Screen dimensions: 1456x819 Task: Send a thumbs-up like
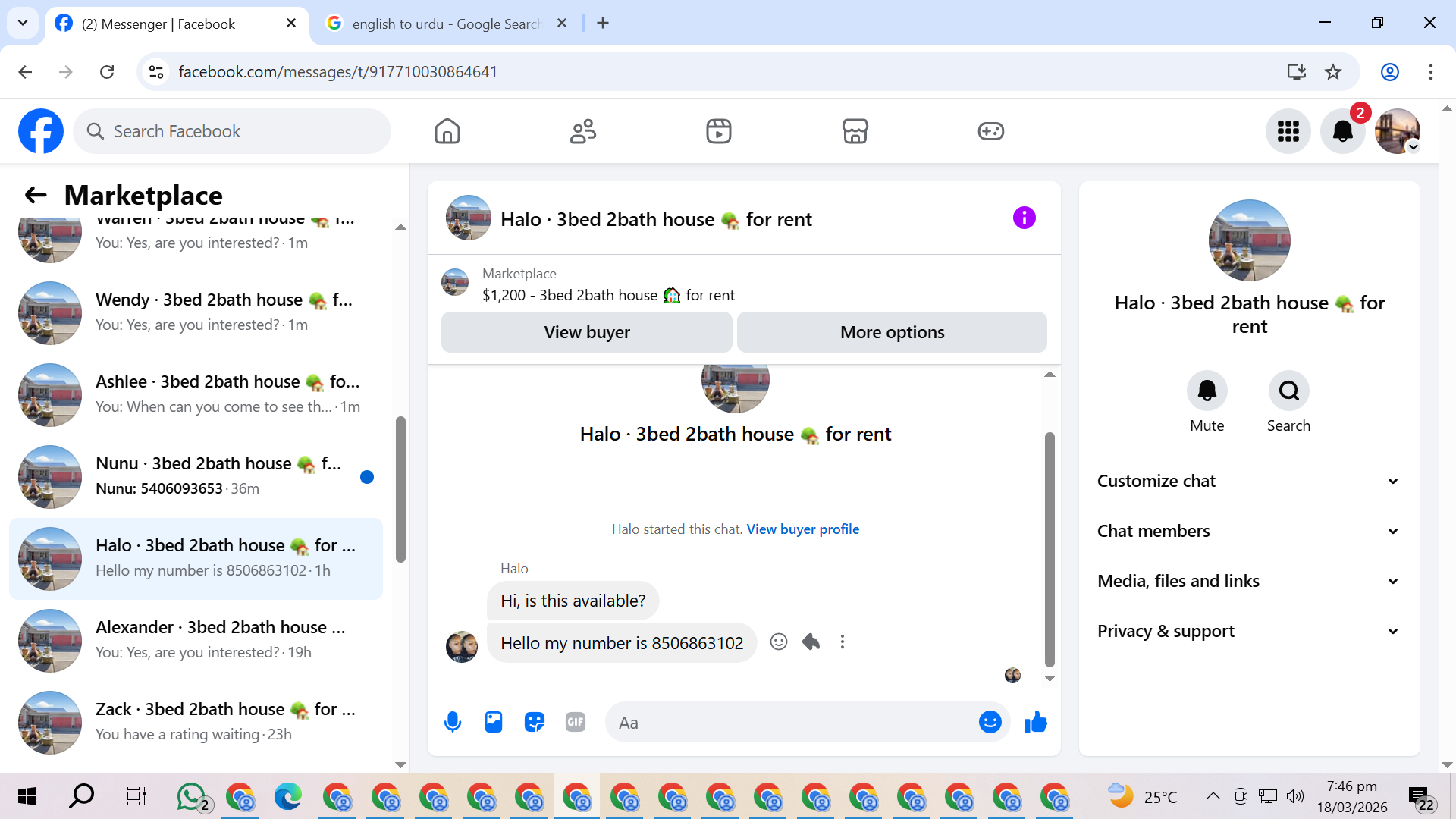[x=1035, y=722]
